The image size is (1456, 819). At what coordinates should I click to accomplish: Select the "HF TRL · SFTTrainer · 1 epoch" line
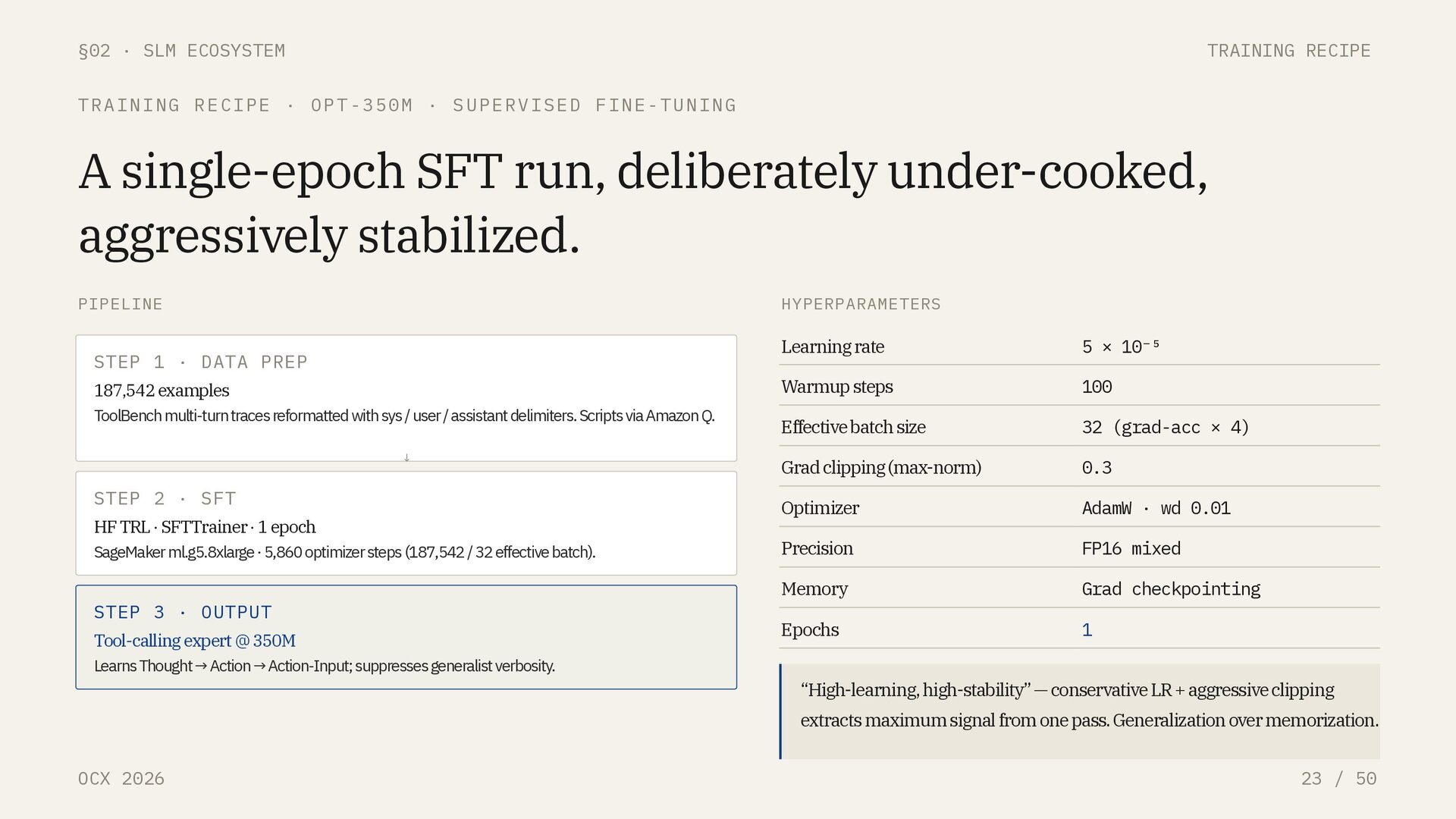[204, 527]
